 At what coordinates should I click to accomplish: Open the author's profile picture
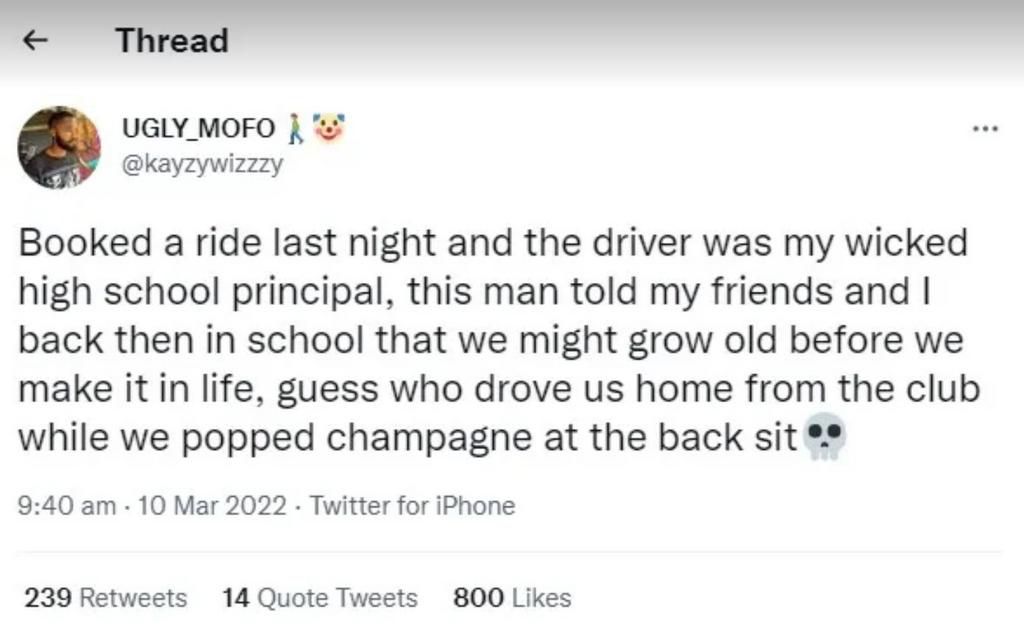pos(59,147)
